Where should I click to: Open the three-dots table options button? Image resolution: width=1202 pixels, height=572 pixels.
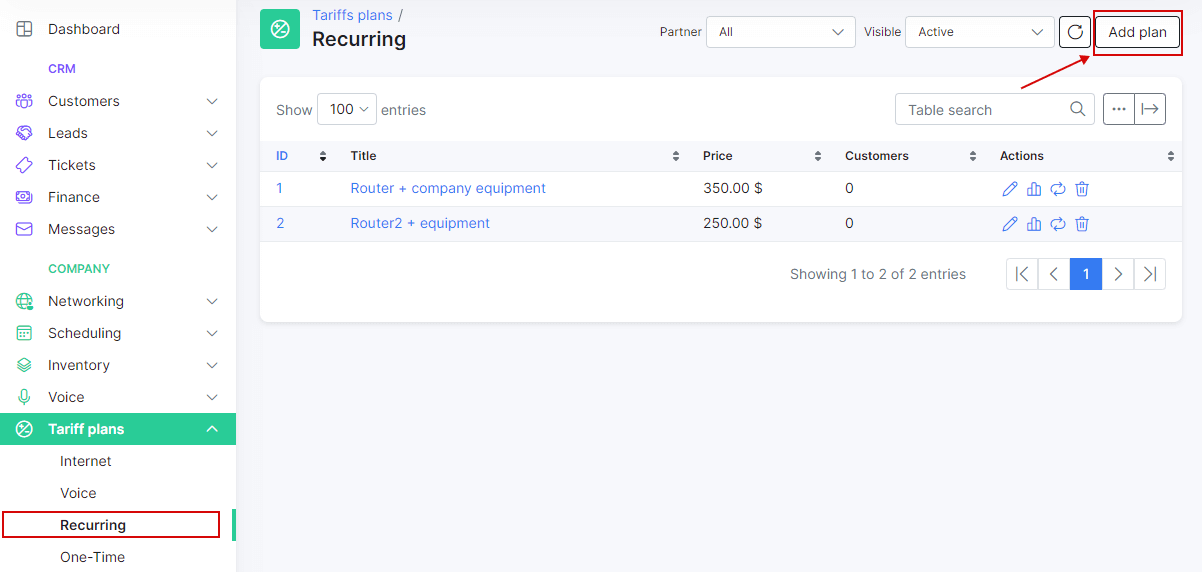click(1119, 110)
